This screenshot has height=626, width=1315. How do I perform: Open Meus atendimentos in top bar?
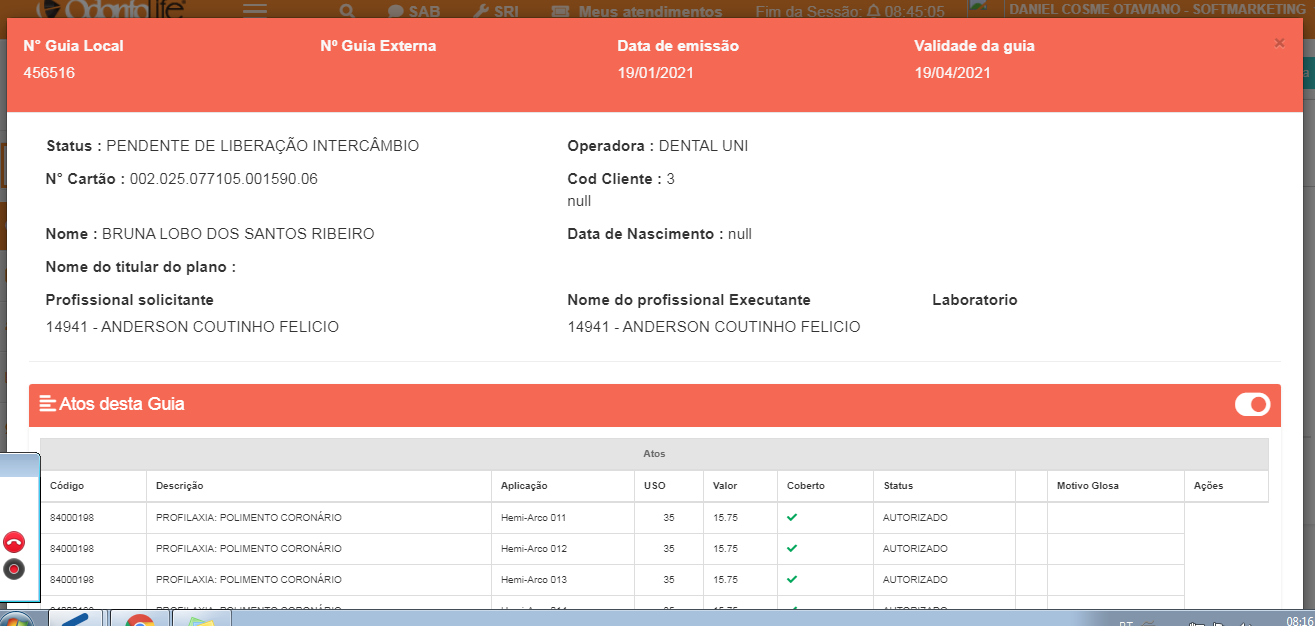637,12
